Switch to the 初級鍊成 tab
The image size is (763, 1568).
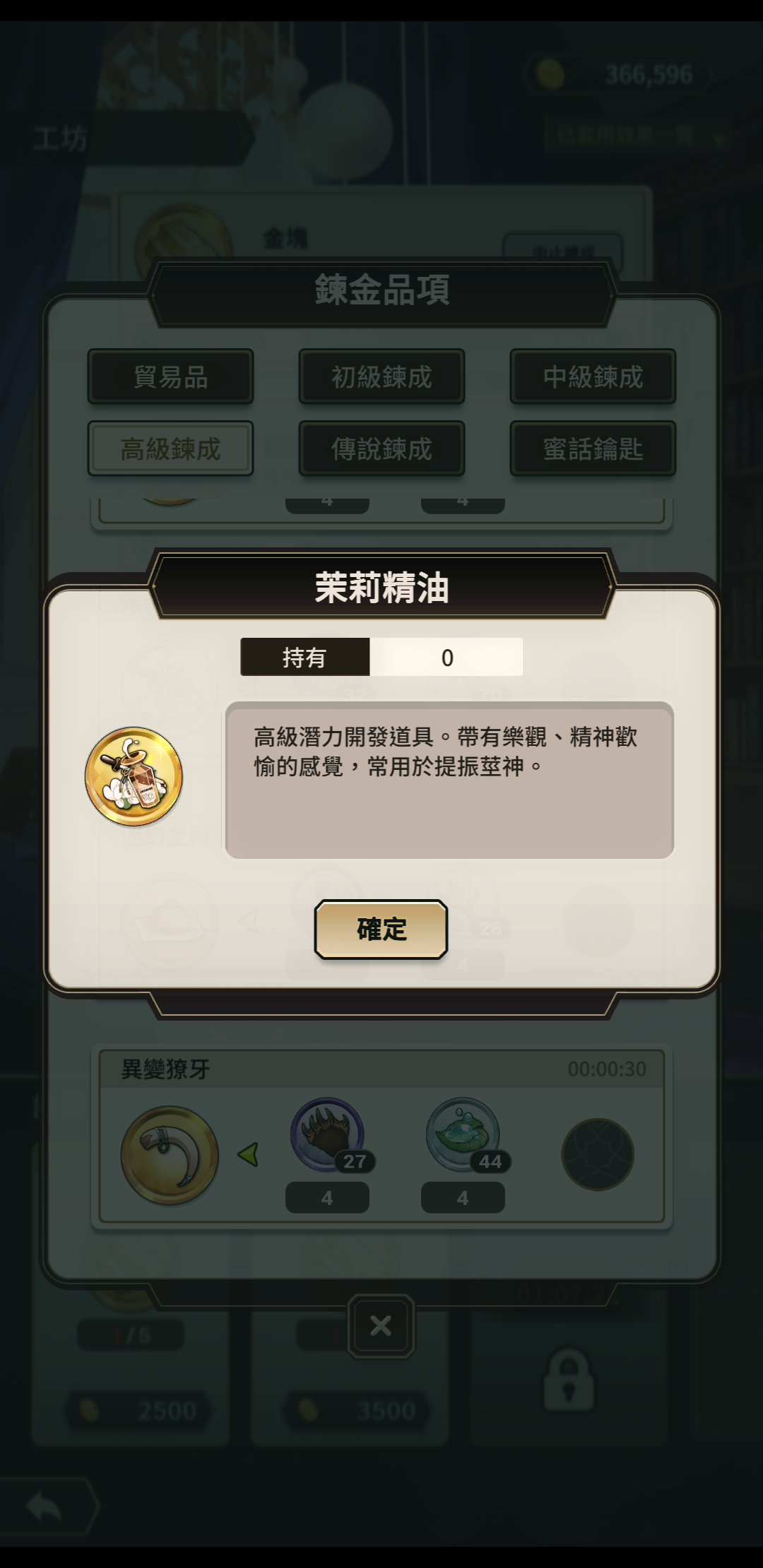point(381,376)
